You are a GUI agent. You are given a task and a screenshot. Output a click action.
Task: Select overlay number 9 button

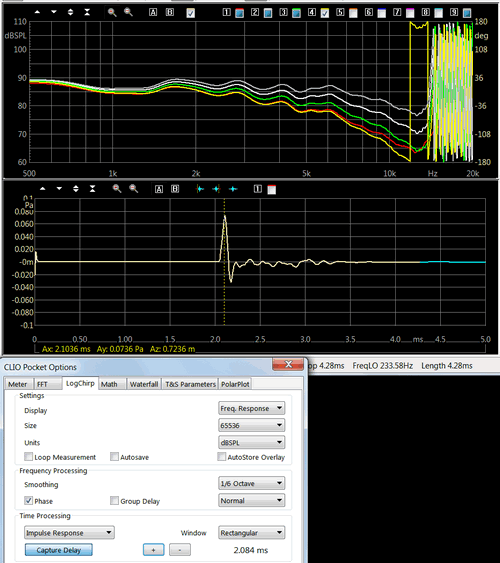(454, 12)
